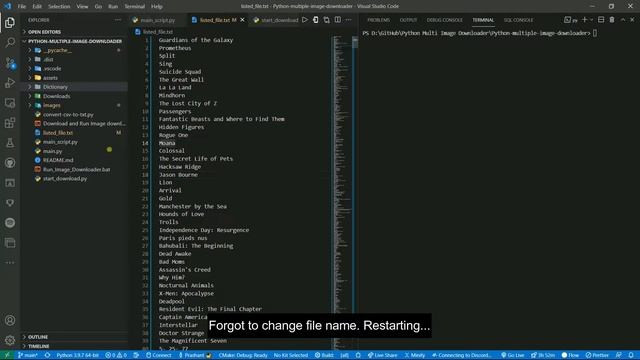The image size is (640, 360).
Task: Switch to the PROBLEMS panel tab
Action: click(x=378, y=20)
